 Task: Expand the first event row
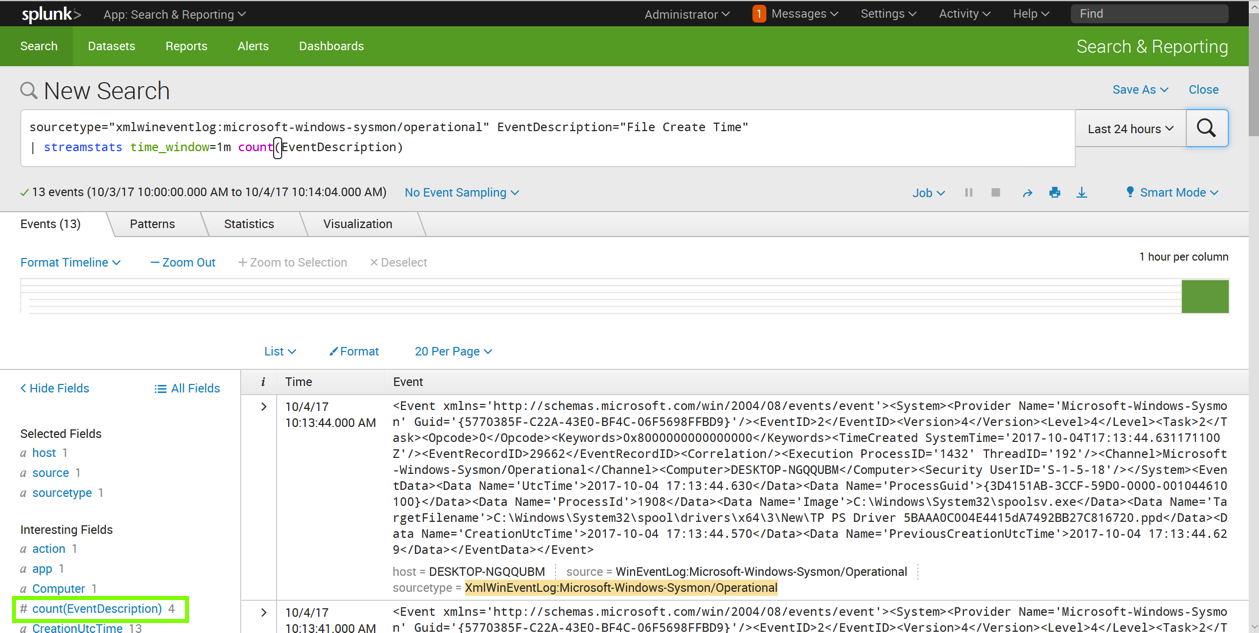(x=264, y=407)
